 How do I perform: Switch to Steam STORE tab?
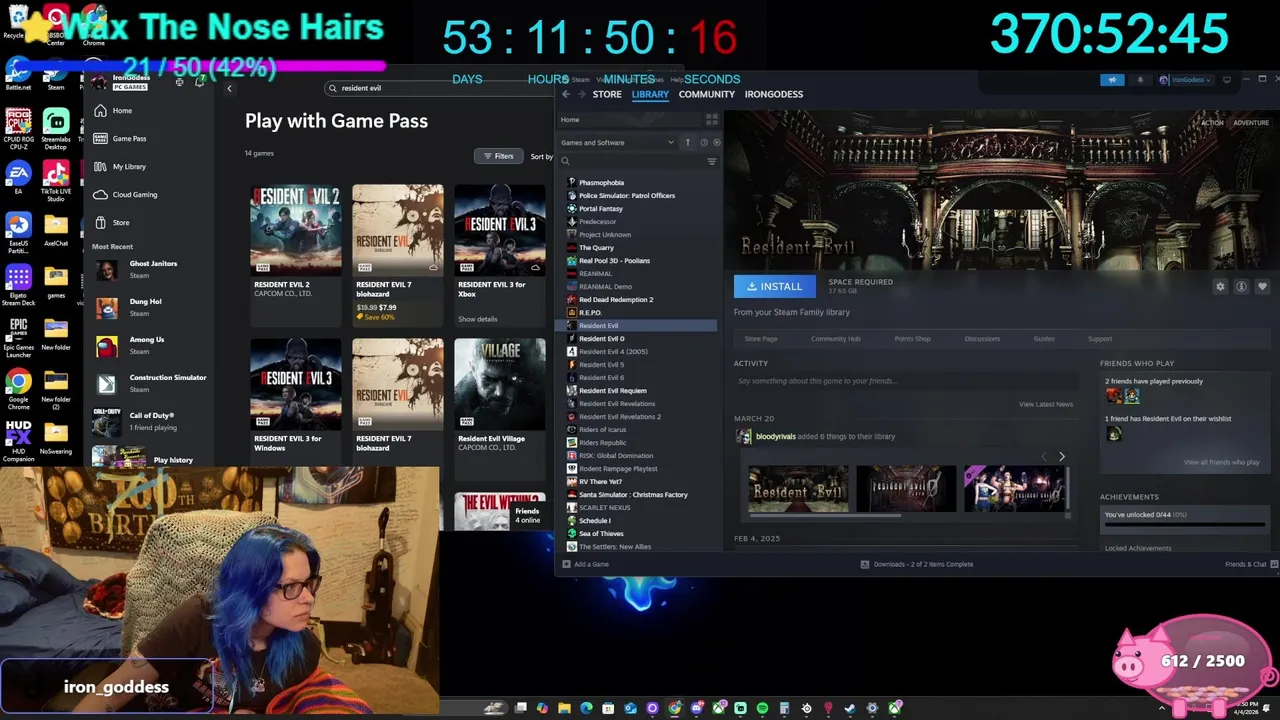tap(607, 94)
